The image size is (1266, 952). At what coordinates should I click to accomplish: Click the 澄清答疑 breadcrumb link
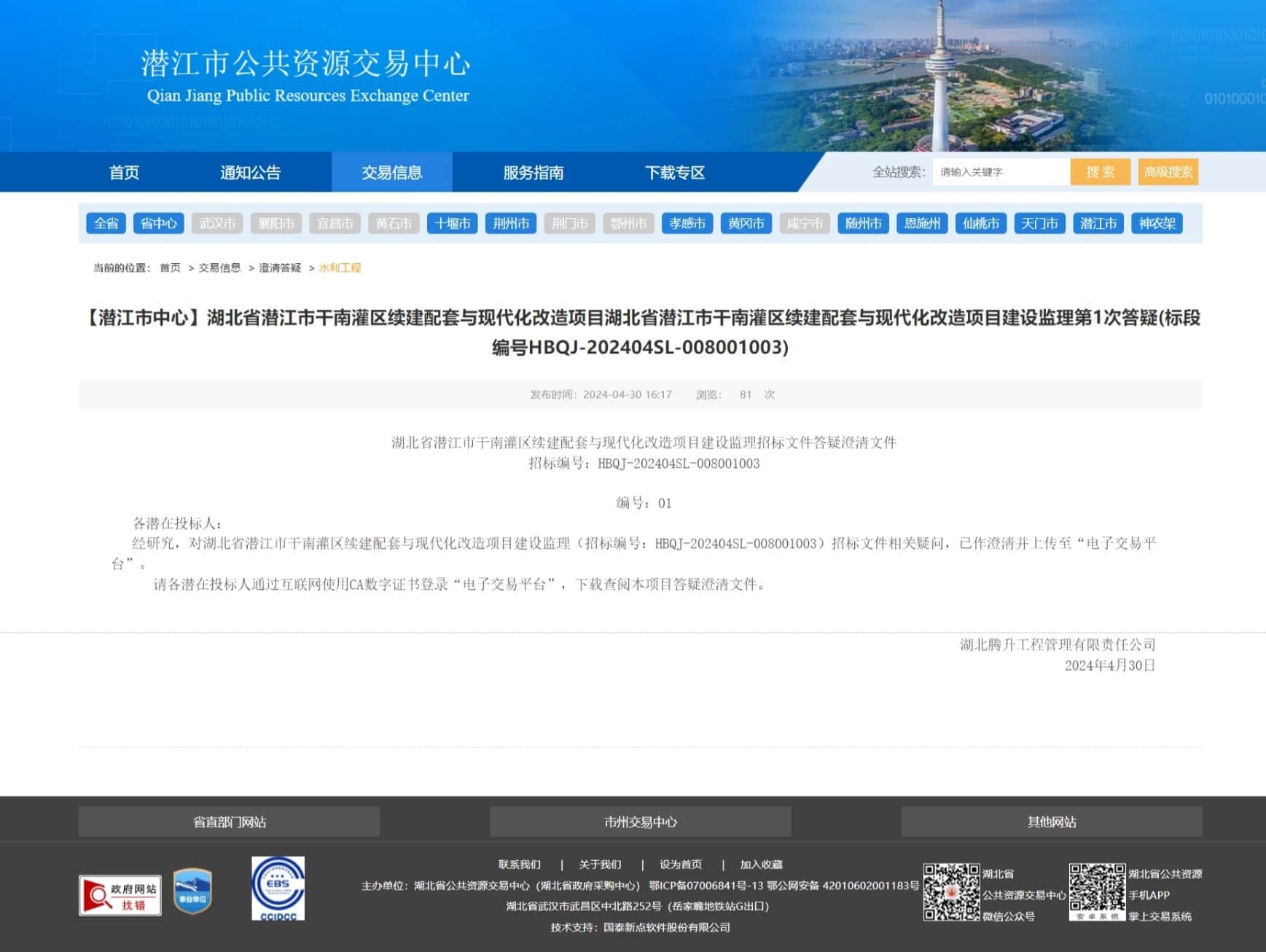(x=280, y=268)
